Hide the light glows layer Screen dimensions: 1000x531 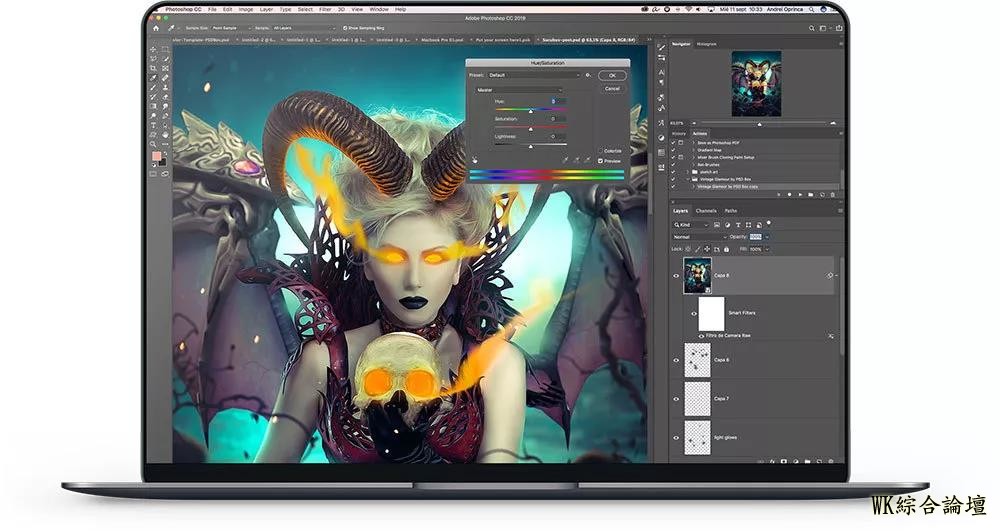tap(676, 438)
